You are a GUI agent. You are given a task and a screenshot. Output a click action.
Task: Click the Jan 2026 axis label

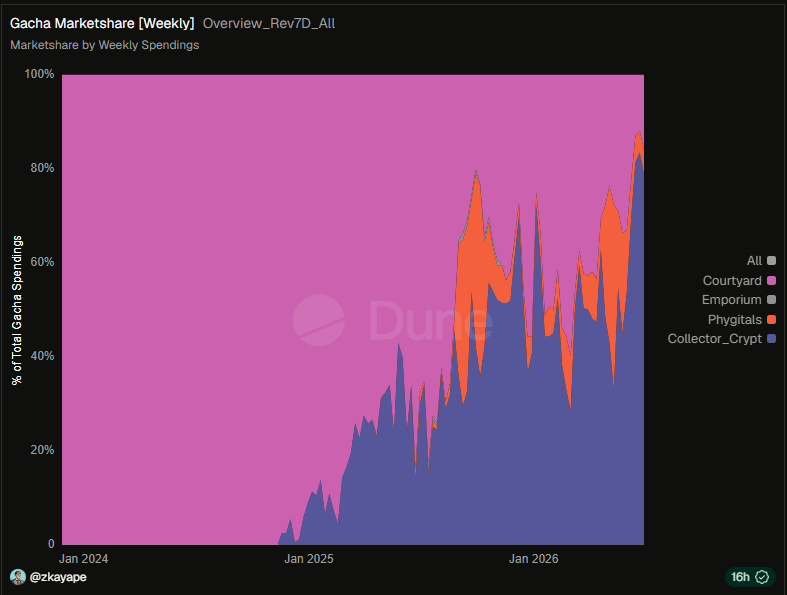pos(534,559)
